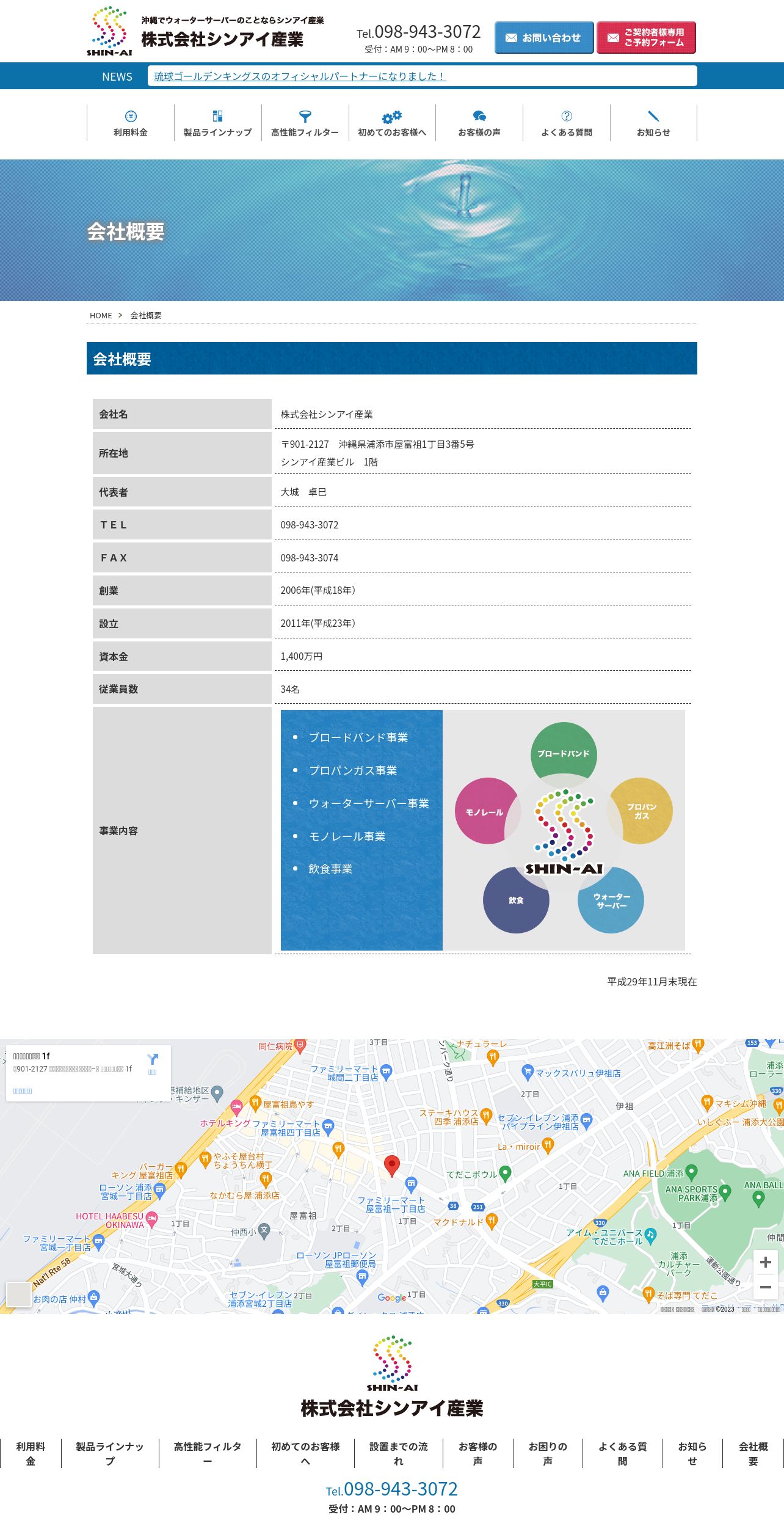Viewport: 784px width, 1523px height.
Task: Click the filter funnel icon above 高性能フィルター
Action: [x=305, y=116]
